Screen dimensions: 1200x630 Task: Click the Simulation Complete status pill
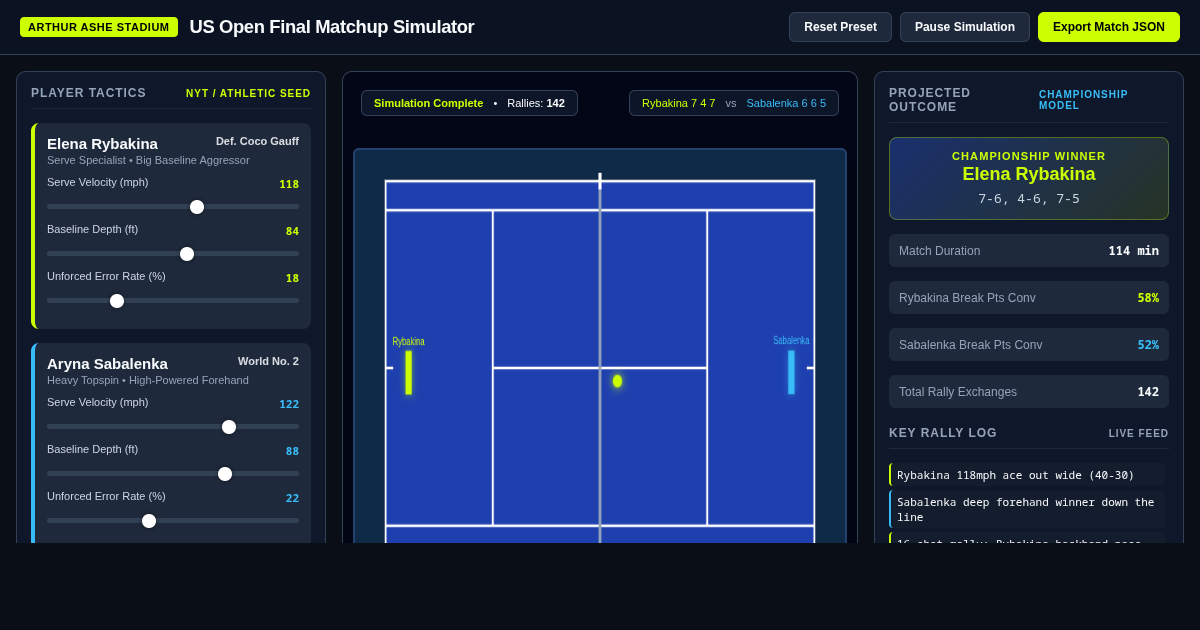469,103
